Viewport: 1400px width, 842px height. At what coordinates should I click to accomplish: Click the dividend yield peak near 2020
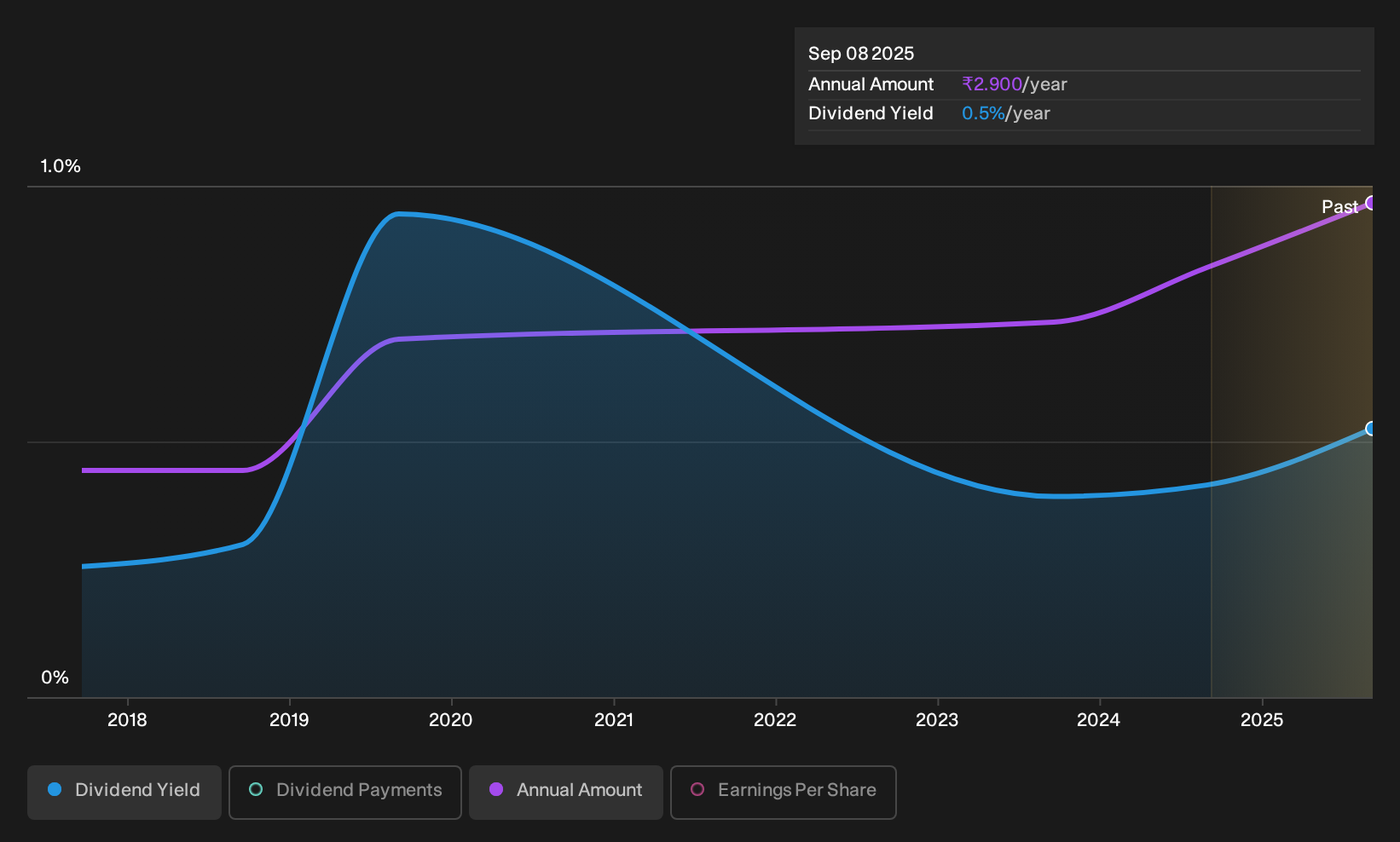point(399,214)
